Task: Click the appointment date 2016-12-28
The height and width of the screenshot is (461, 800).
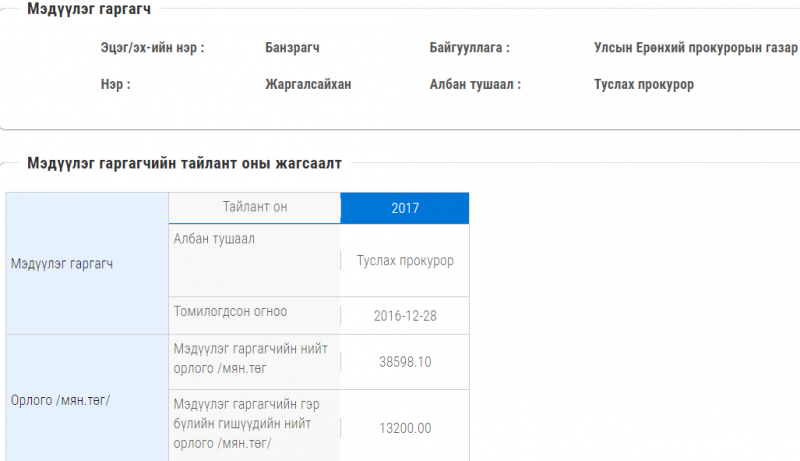Action: tap(405, 315)
